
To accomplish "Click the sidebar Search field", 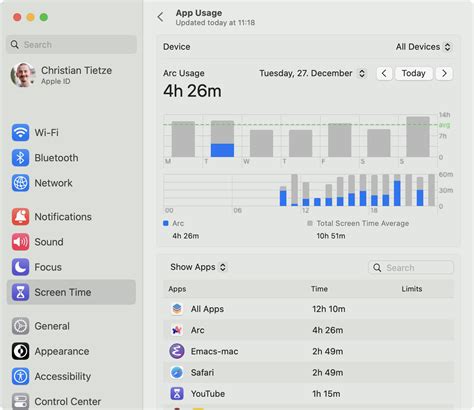I will coord(71,45).
